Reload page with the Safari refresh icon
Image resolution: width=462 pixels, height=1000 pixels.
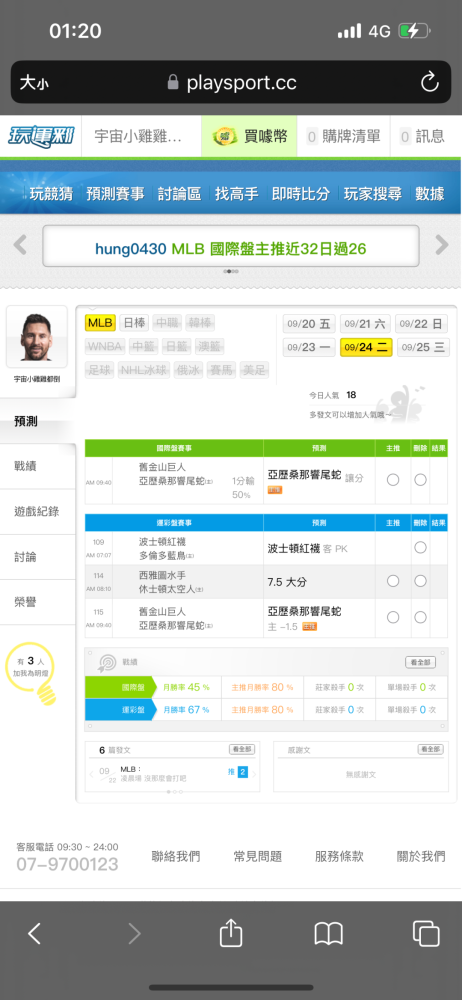pos(429,82)
